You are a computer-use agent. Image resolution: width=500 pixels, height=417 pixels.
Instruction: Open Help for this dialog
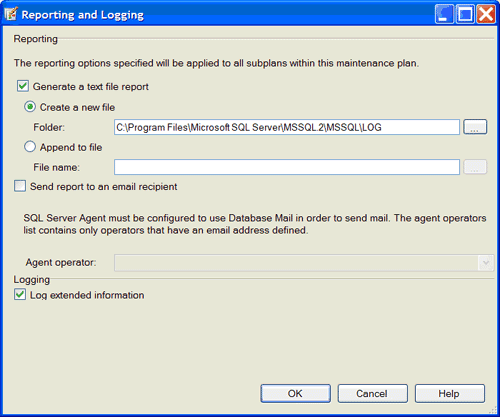coord(450,393)
